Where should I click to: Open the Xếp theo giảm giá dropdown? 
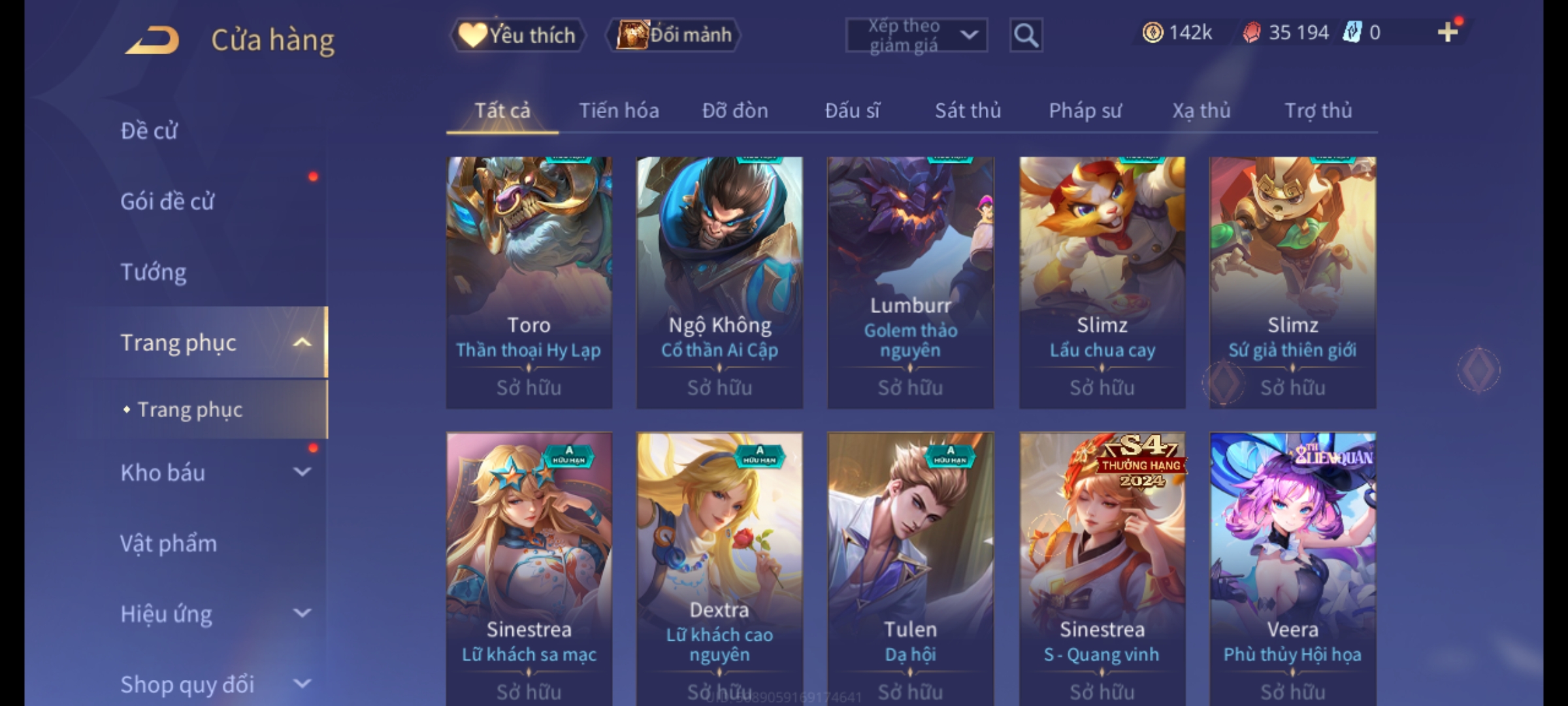click(x=916, y=35)
